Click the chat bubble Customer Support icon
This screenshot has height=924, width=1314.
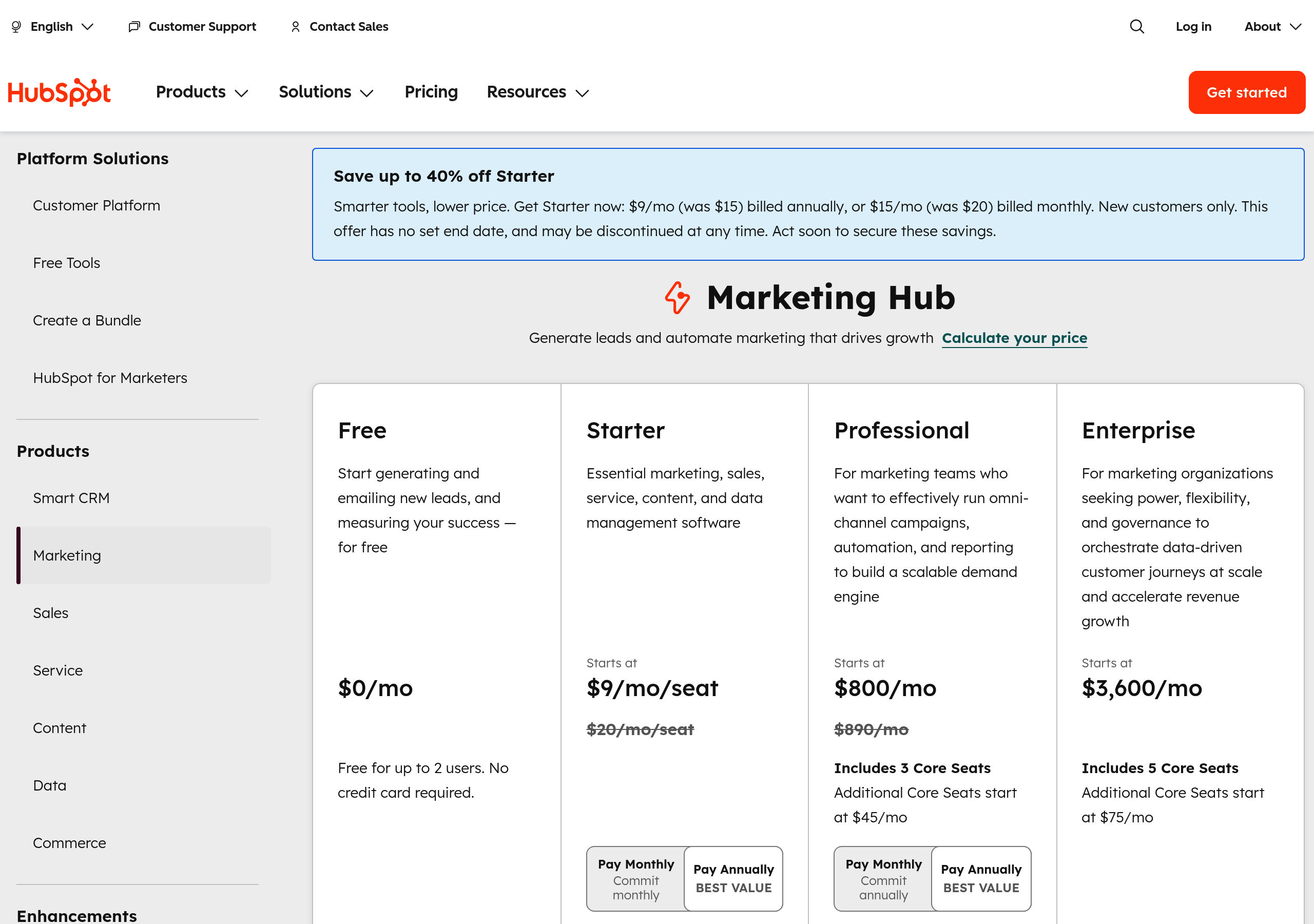coord(134,26)
